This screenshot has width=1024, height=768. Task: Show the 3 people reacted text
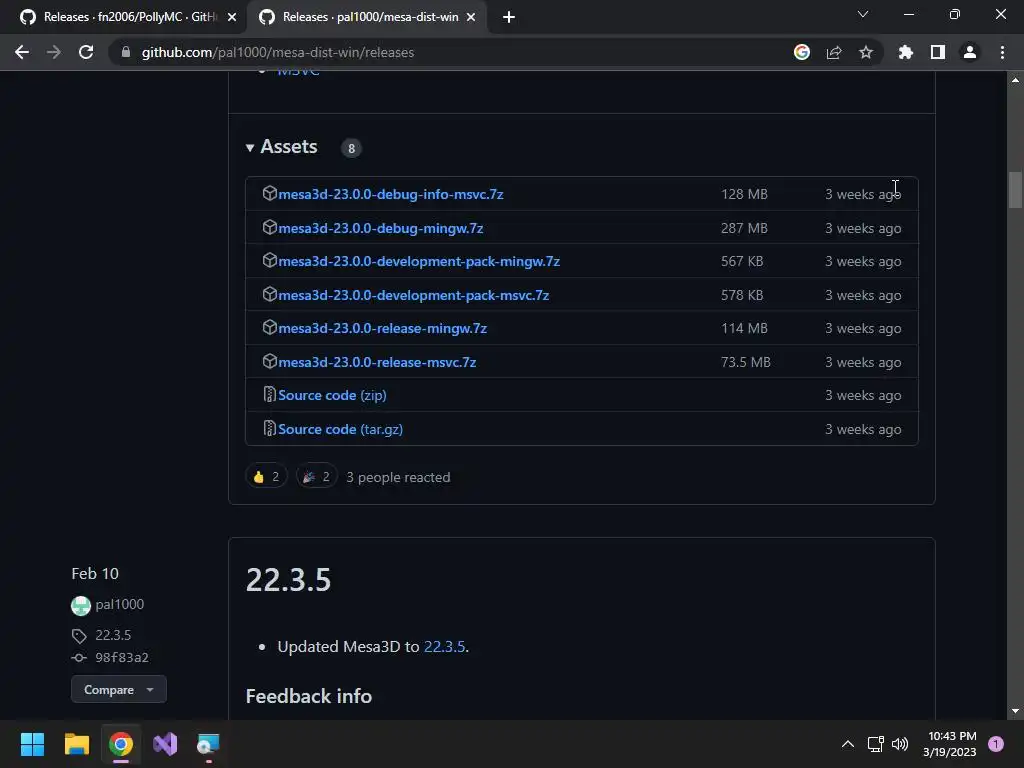(398, 477)
